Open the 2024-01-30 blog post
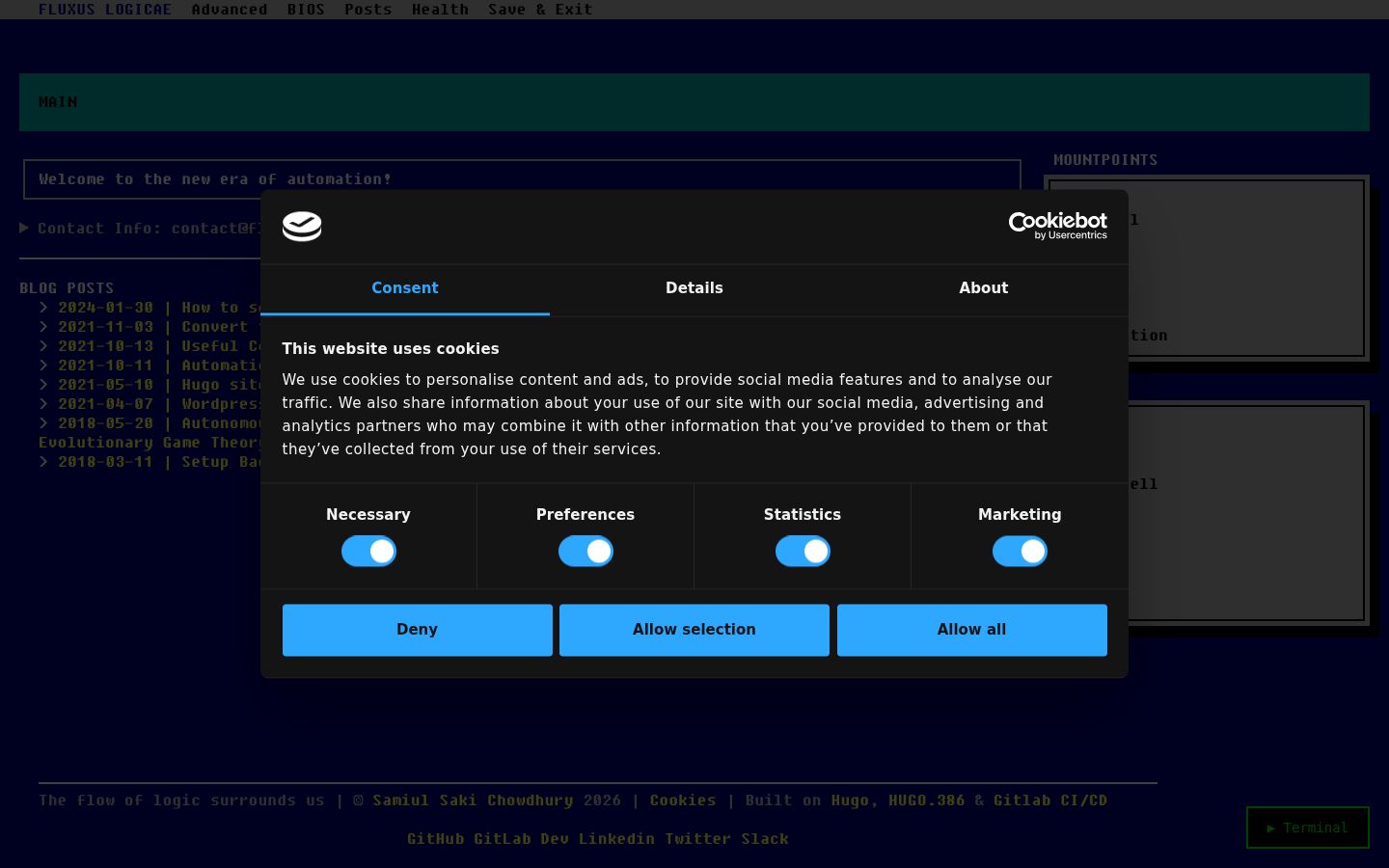 click(159, 308)
